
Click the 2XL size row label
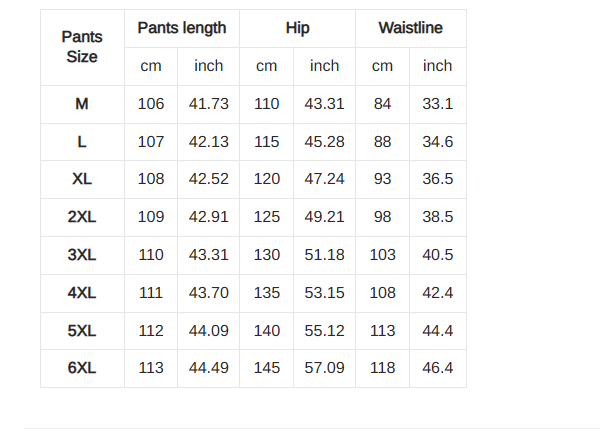pos(82,217)
